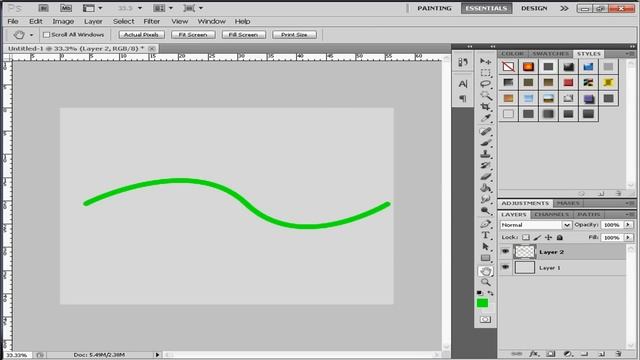Select the Spot Healing Brush tool

pyautogui.click(x=485, y=131)
